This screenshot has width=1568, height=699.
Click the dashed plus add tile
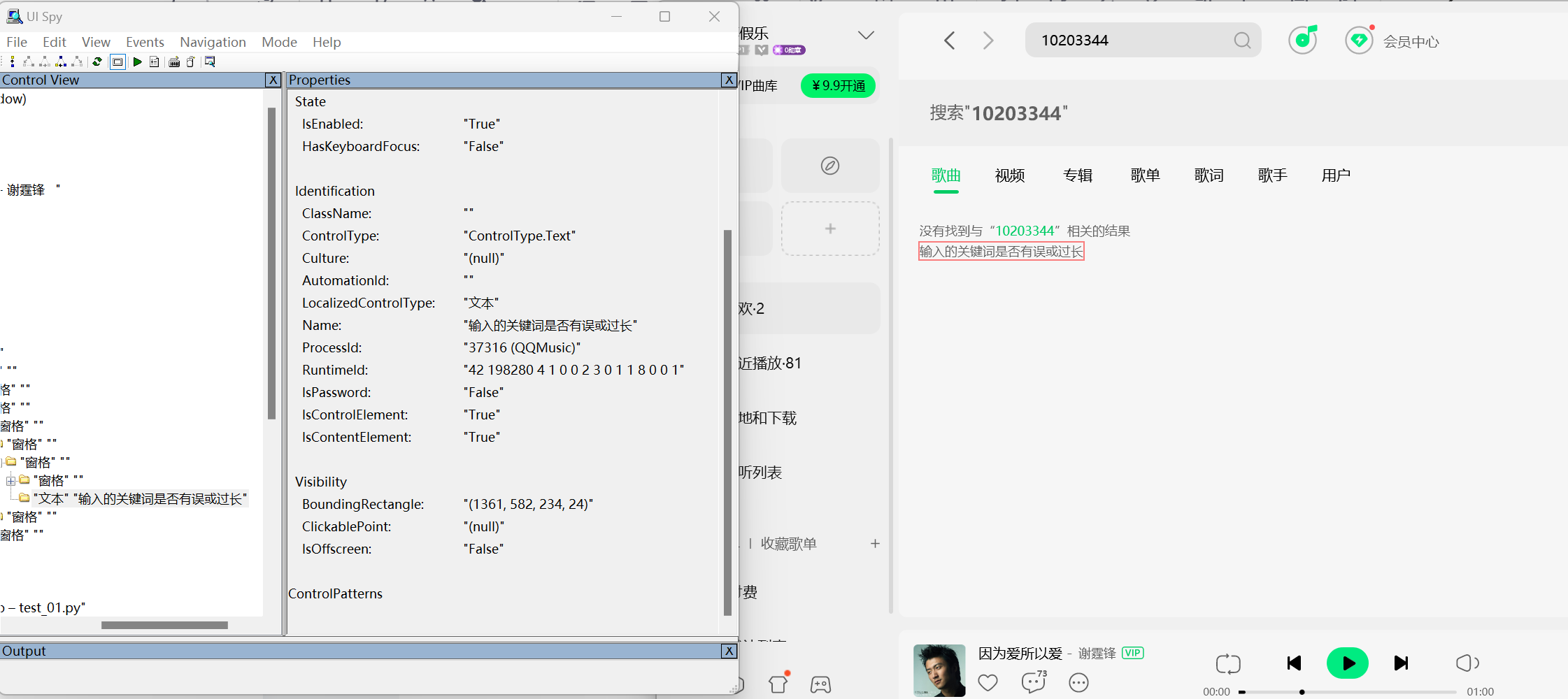(830, 229)
